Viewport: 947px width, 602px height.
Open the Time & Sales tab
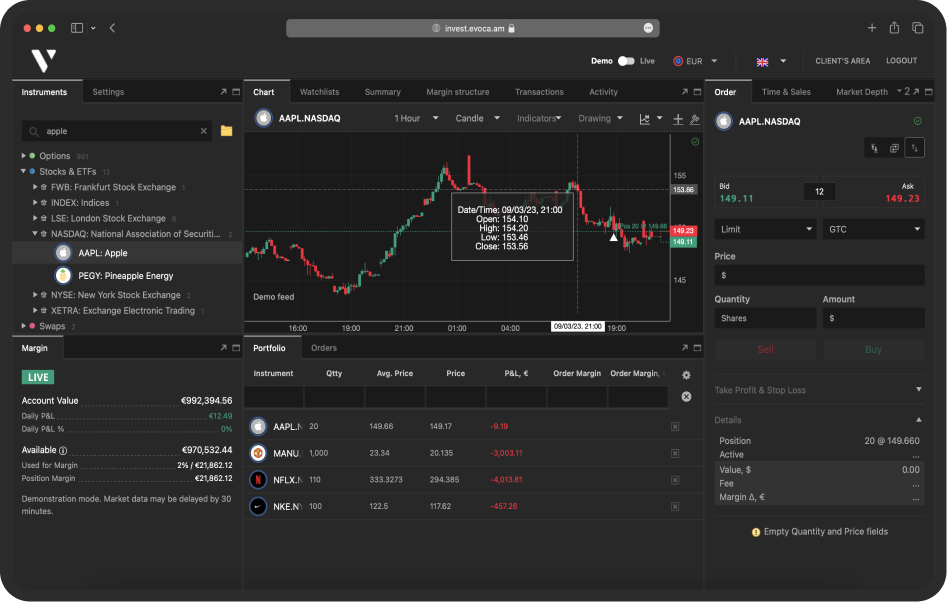tap(786, 92)
